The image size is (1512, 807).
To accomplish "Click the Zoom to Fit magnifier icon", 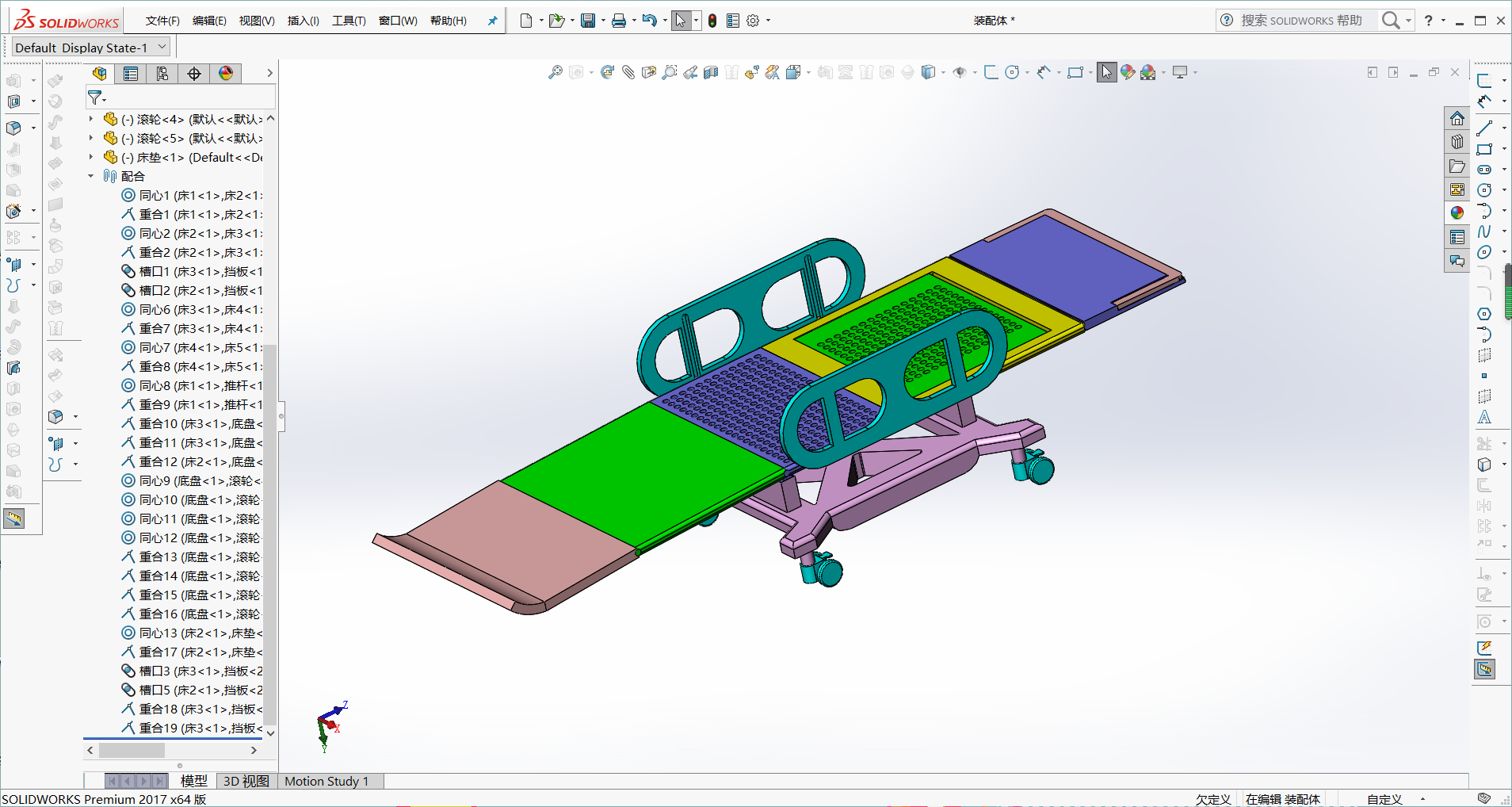I will click(556, 72).
